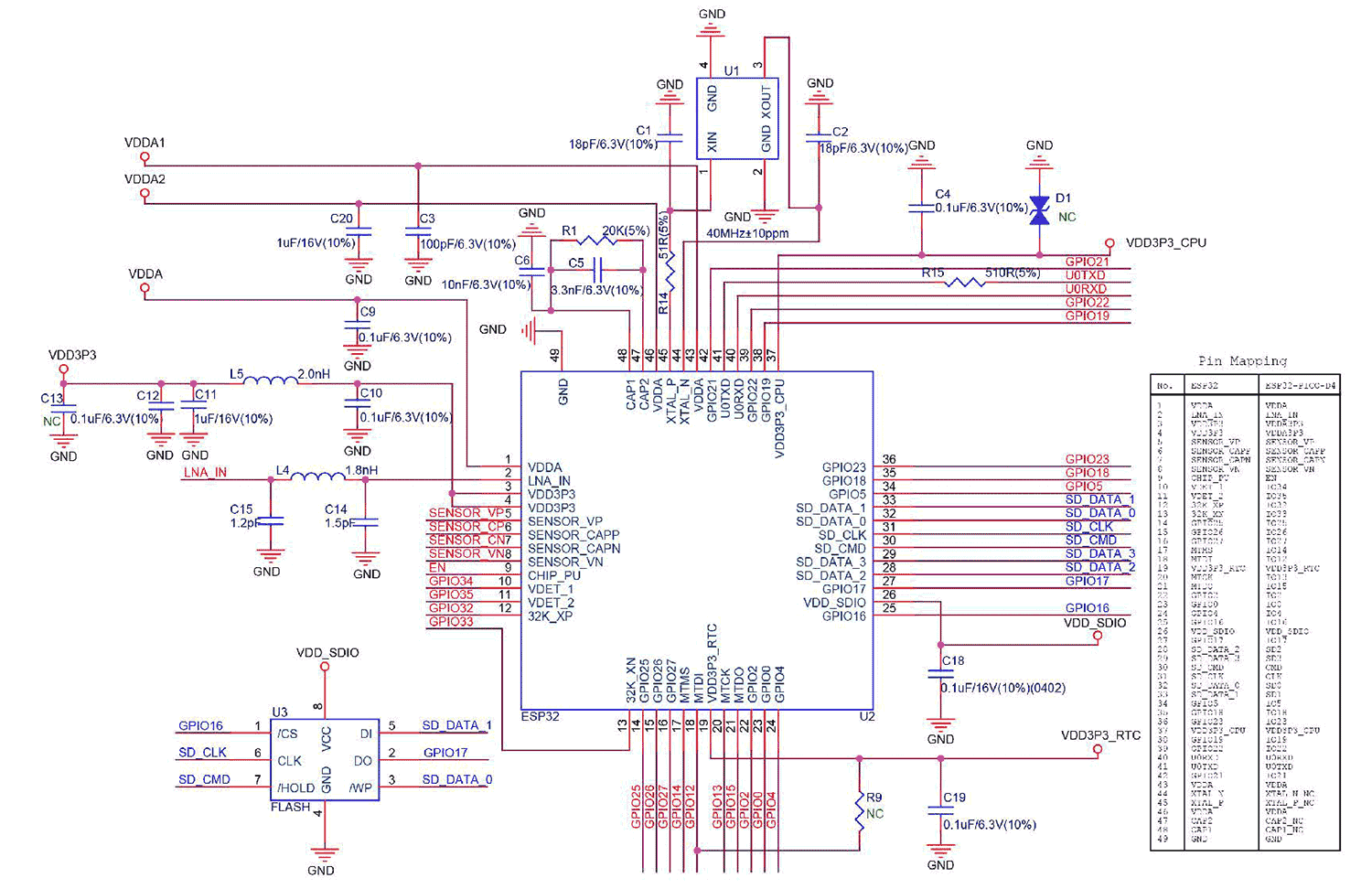Viewport: 1372px width, 889px height.
Task: Click the R15 resistor zigzag symbol
Action: tap(966, 282)
